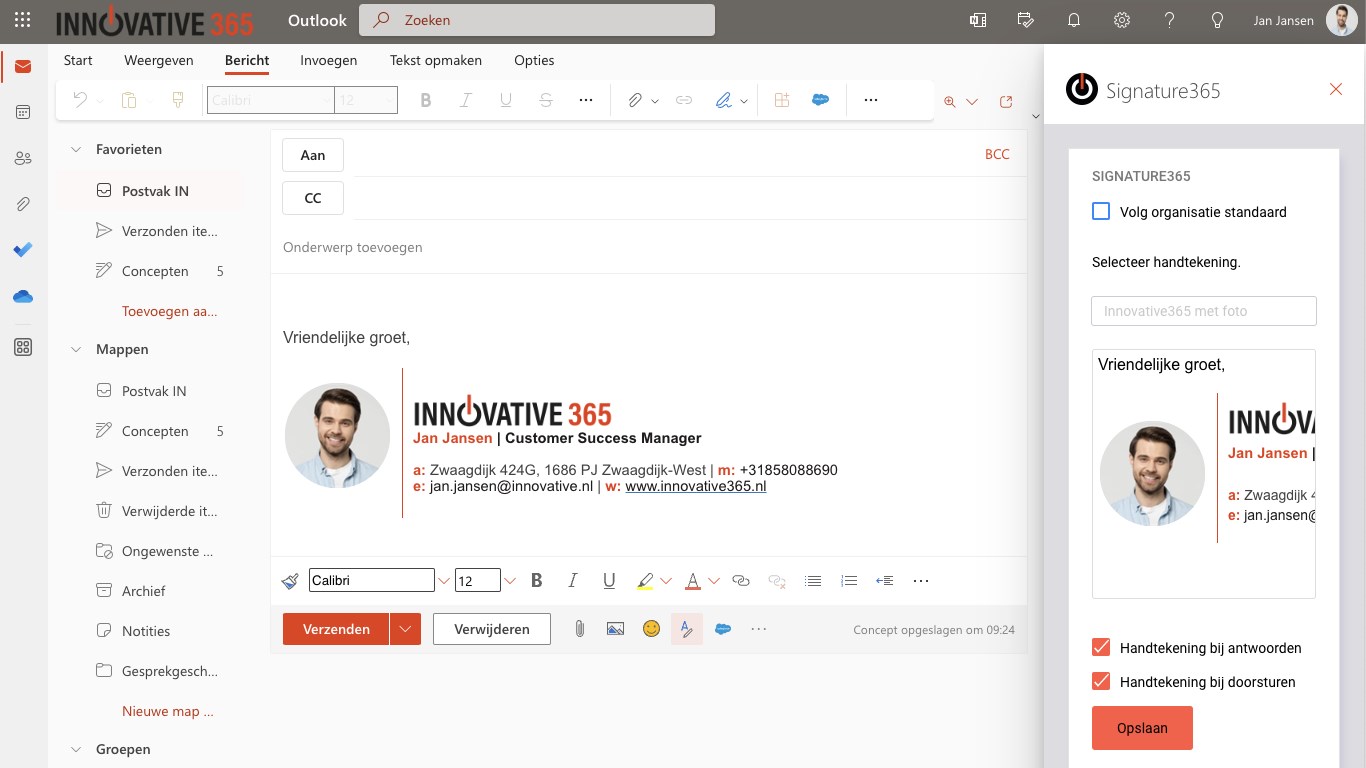
Task: Click the CC recipients button
Action: tap(313, 198)
